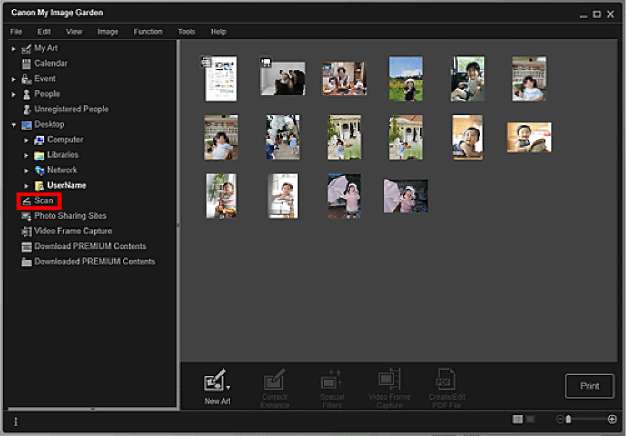Switch to thumbnail view mode
This screenshot has width=626, height=436.
coord(517,419)
